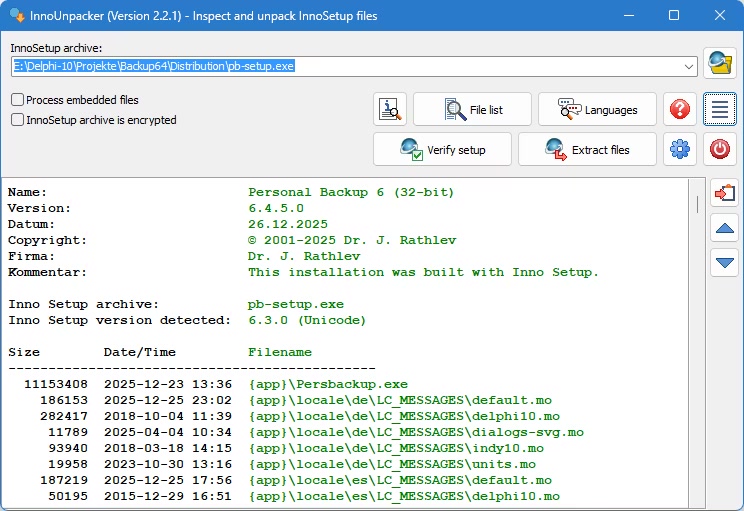Click the Persbackup.exe line in the listing

tap(328, 384)
